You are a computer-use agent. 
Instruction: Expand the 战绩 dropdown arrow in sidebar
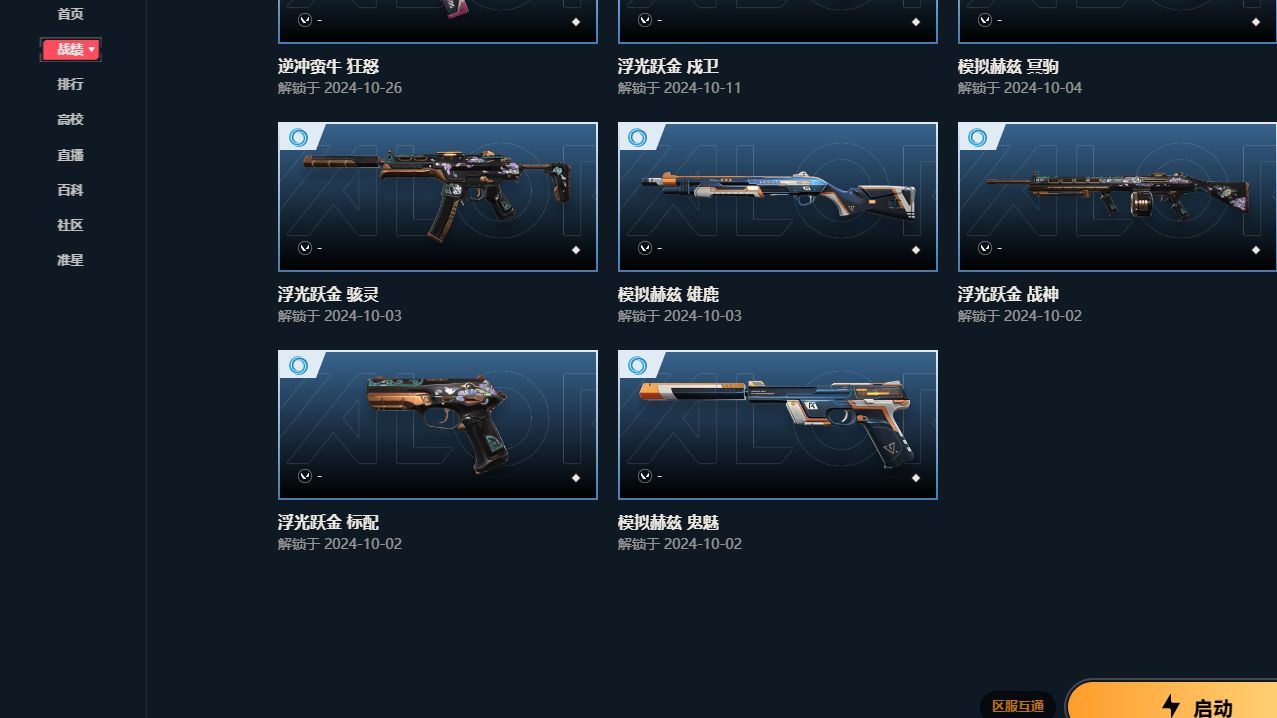[x=92, y=49]
